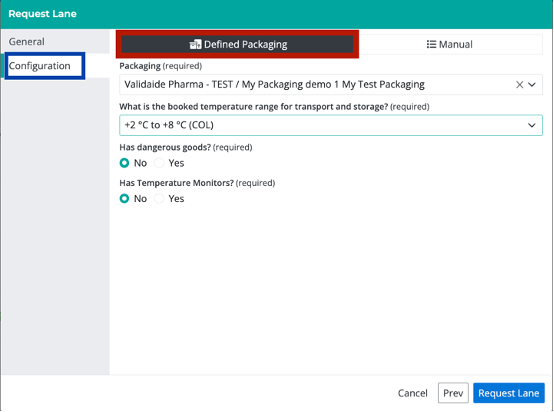Select the +2 °C to +8 °C (COL) field
The image size is (554, 412).
pos(331,125)
